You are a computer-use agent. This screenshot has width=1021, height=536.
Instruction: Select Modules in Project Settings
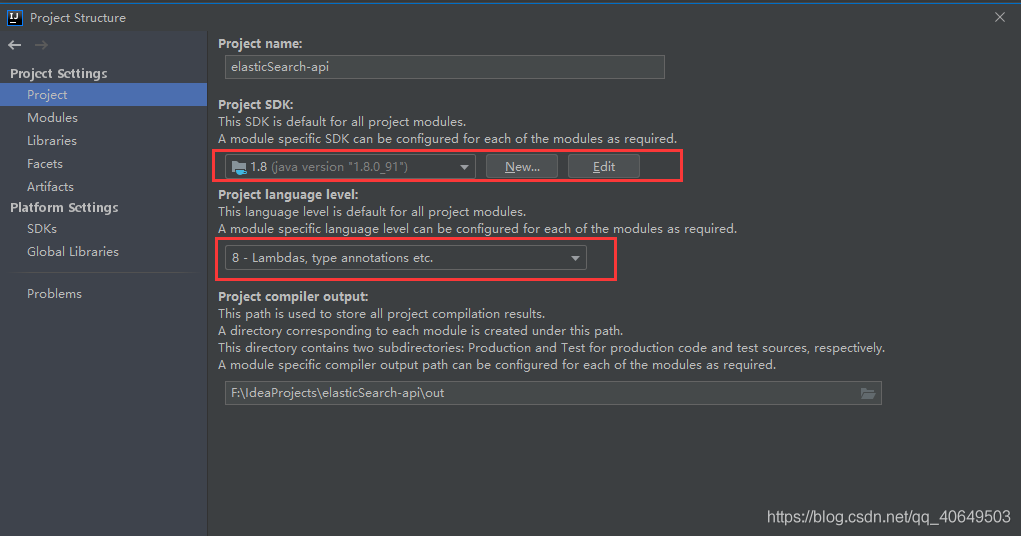click(x=52, y=118)
